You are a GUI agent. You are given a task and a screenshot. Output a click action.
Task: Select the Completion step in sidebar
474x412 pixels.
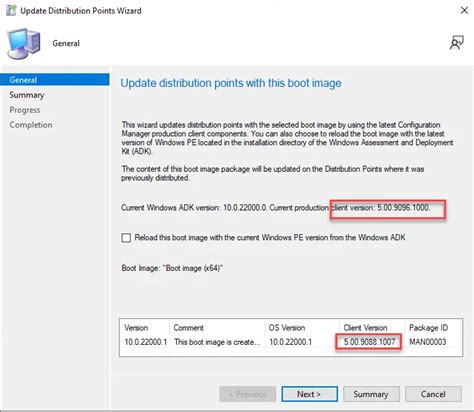coord(31,125)
